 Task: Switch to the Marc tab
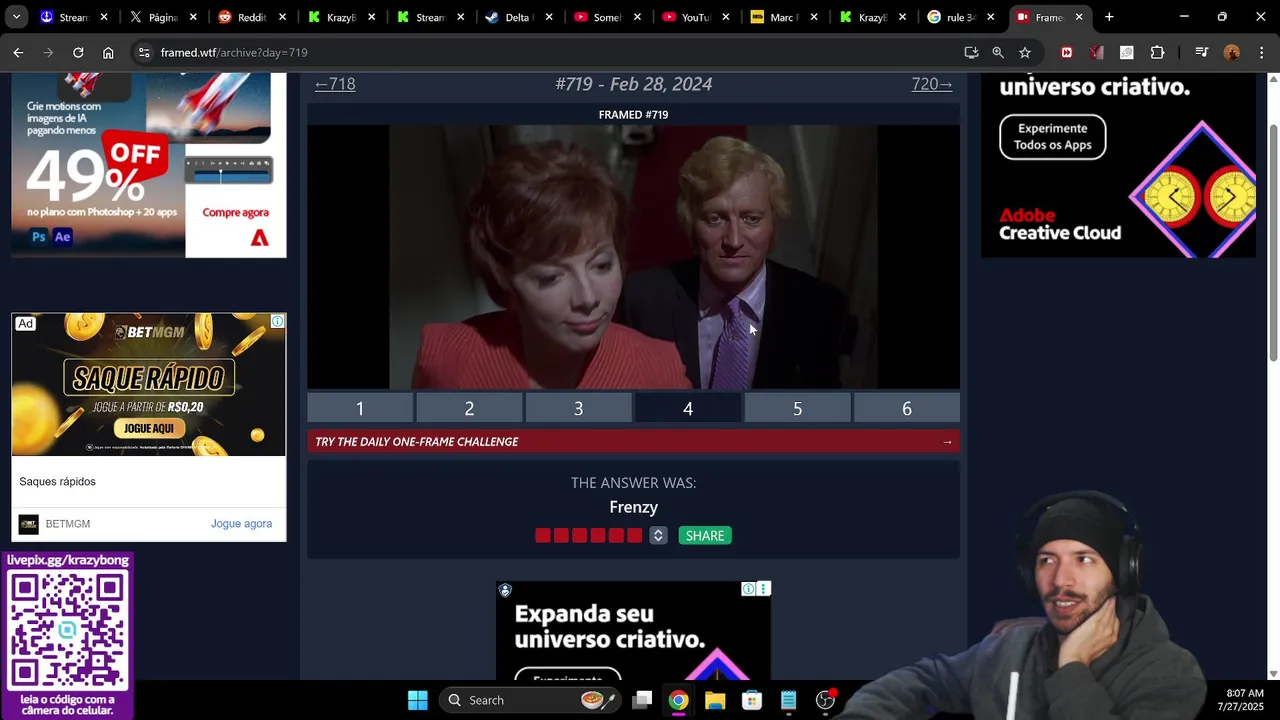784,17
